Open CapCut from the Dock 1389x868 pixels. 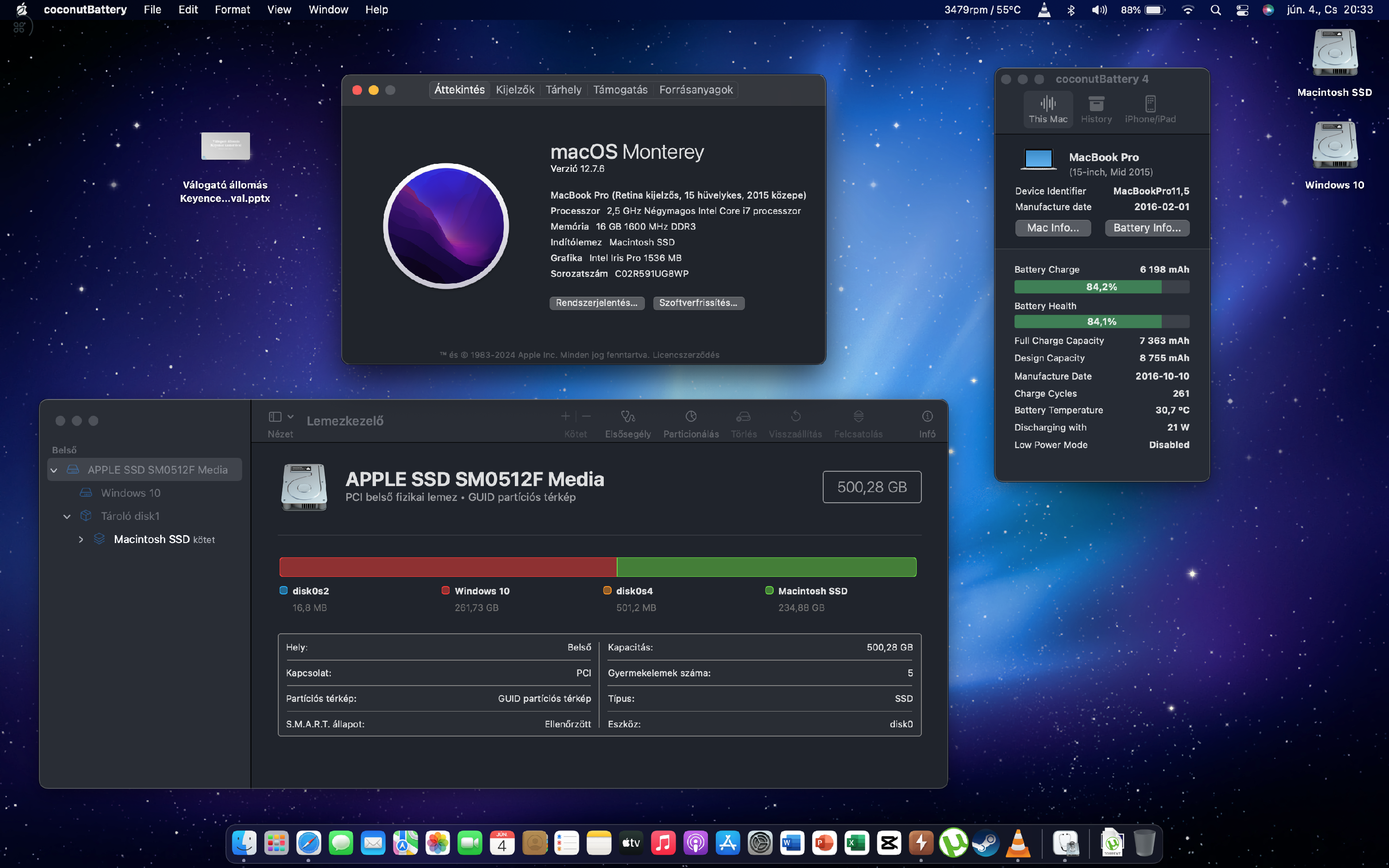pyautogui.click(x=888, y=843)
